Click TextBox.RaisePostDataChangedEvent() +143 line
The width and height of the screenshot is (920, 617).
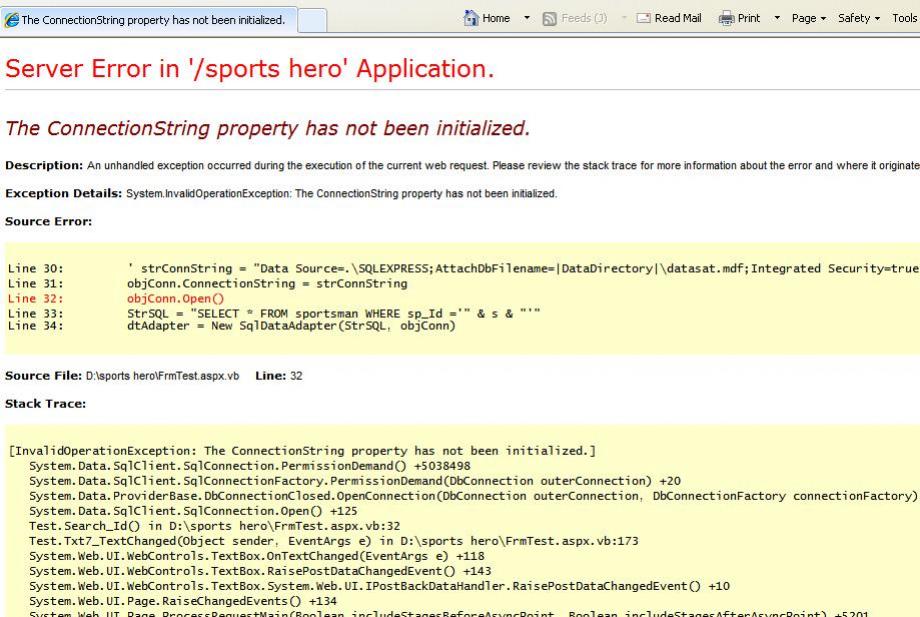pos(261,571)
